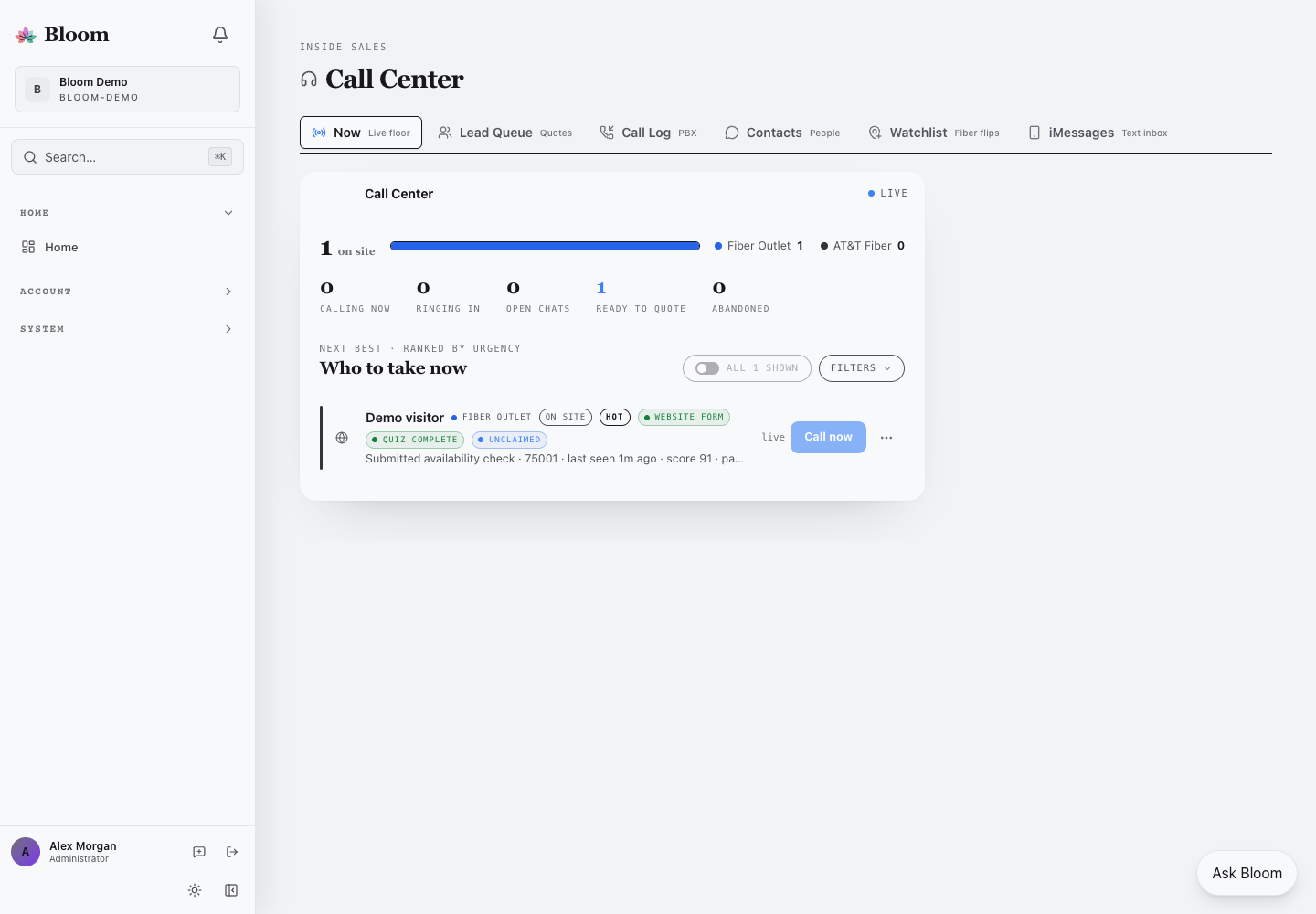
Task: Click the On Site badge
Action: tap(566, 417)
